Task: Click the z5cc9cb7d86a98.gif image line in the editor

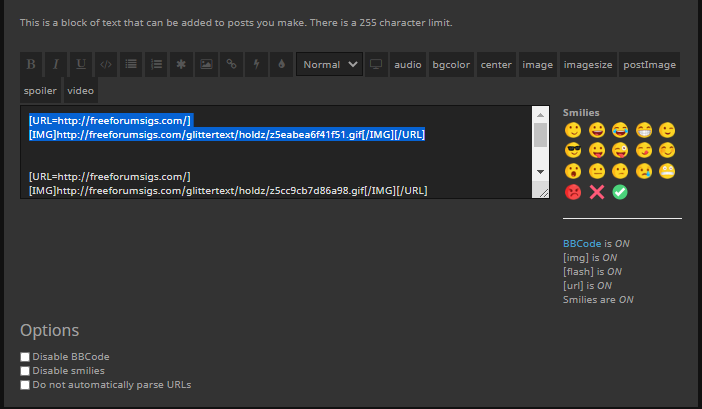Action: (x=228, y=191)
